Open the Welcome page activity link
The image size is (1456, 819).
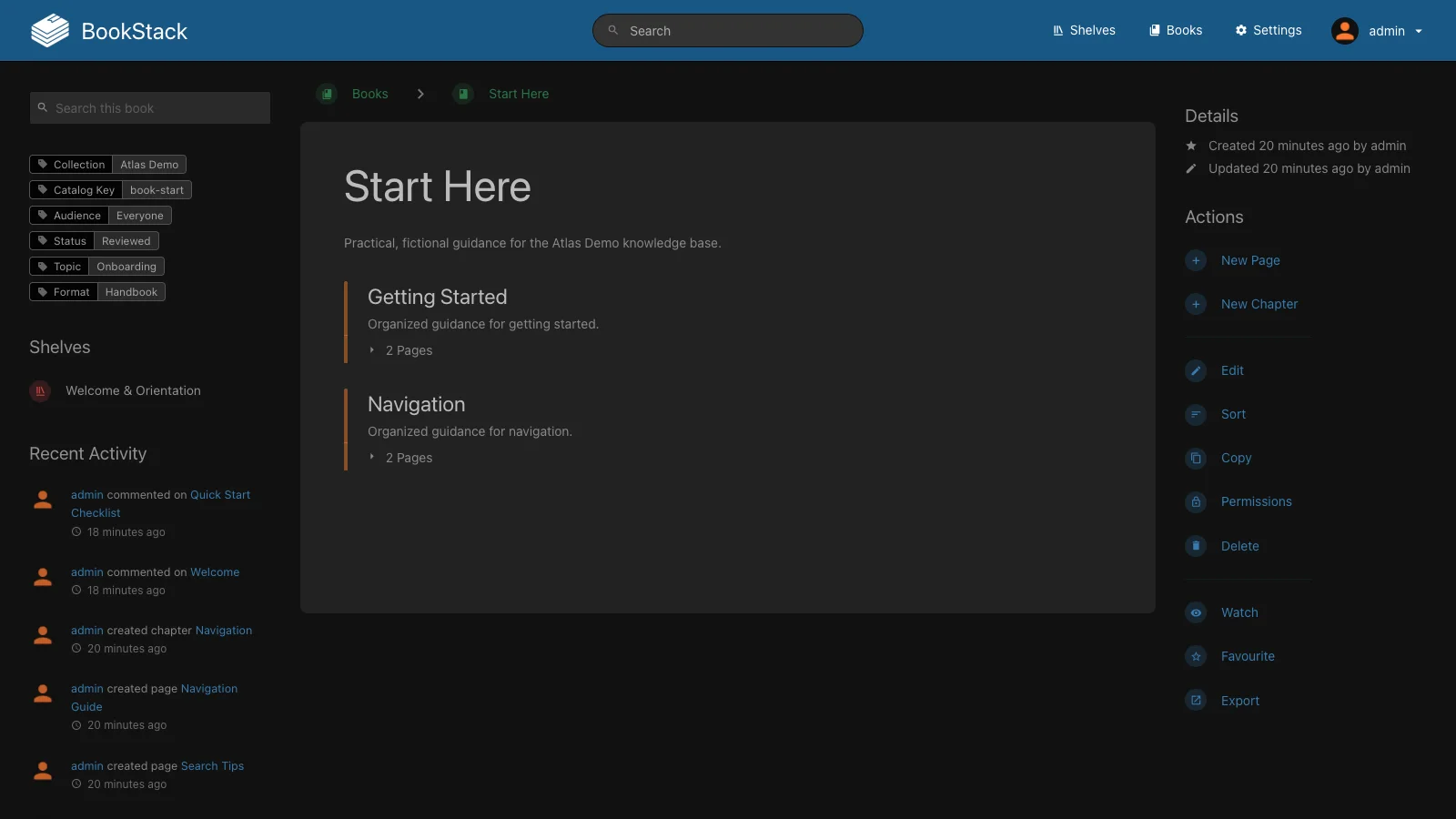coord(215,572)
